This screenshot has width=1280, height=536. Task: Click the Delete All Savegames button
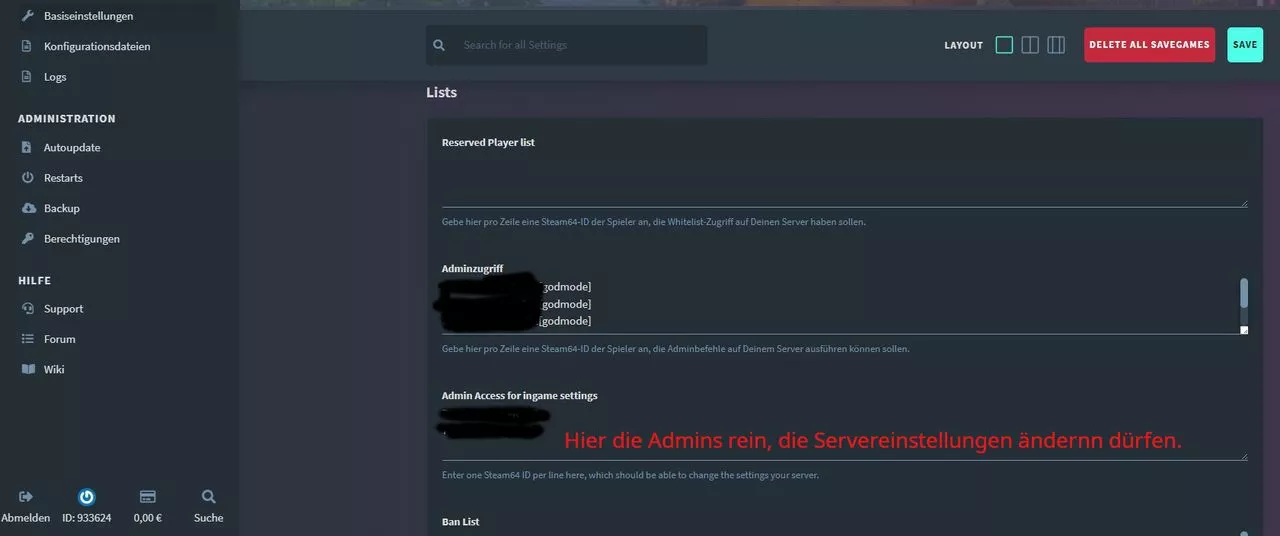(1150, 45)
